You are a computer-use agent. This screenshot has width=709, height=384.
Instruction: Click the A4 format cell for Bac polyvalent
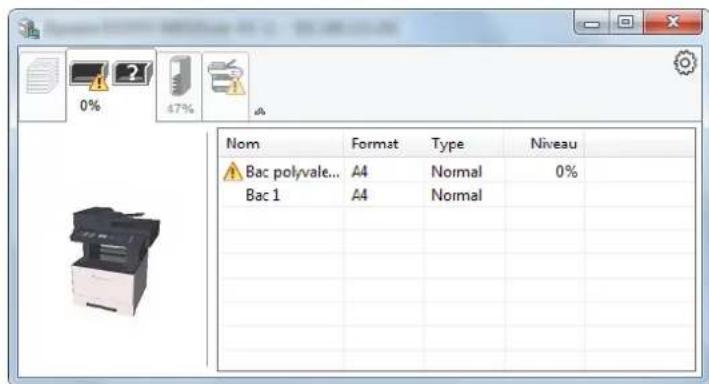point(359,172)
